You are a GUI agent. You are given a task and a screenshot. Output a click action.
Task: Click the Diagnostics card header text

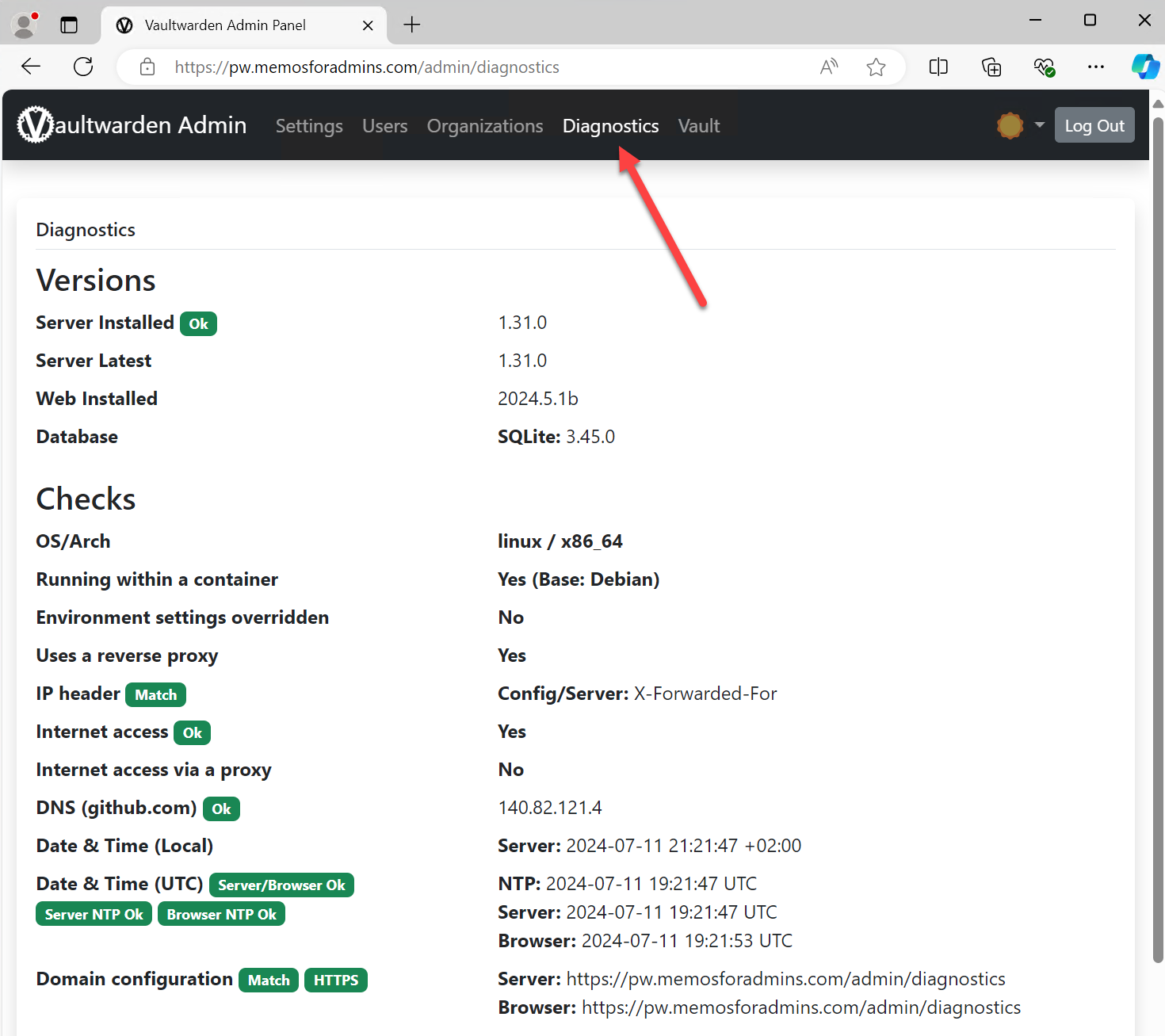click(86, 230)
